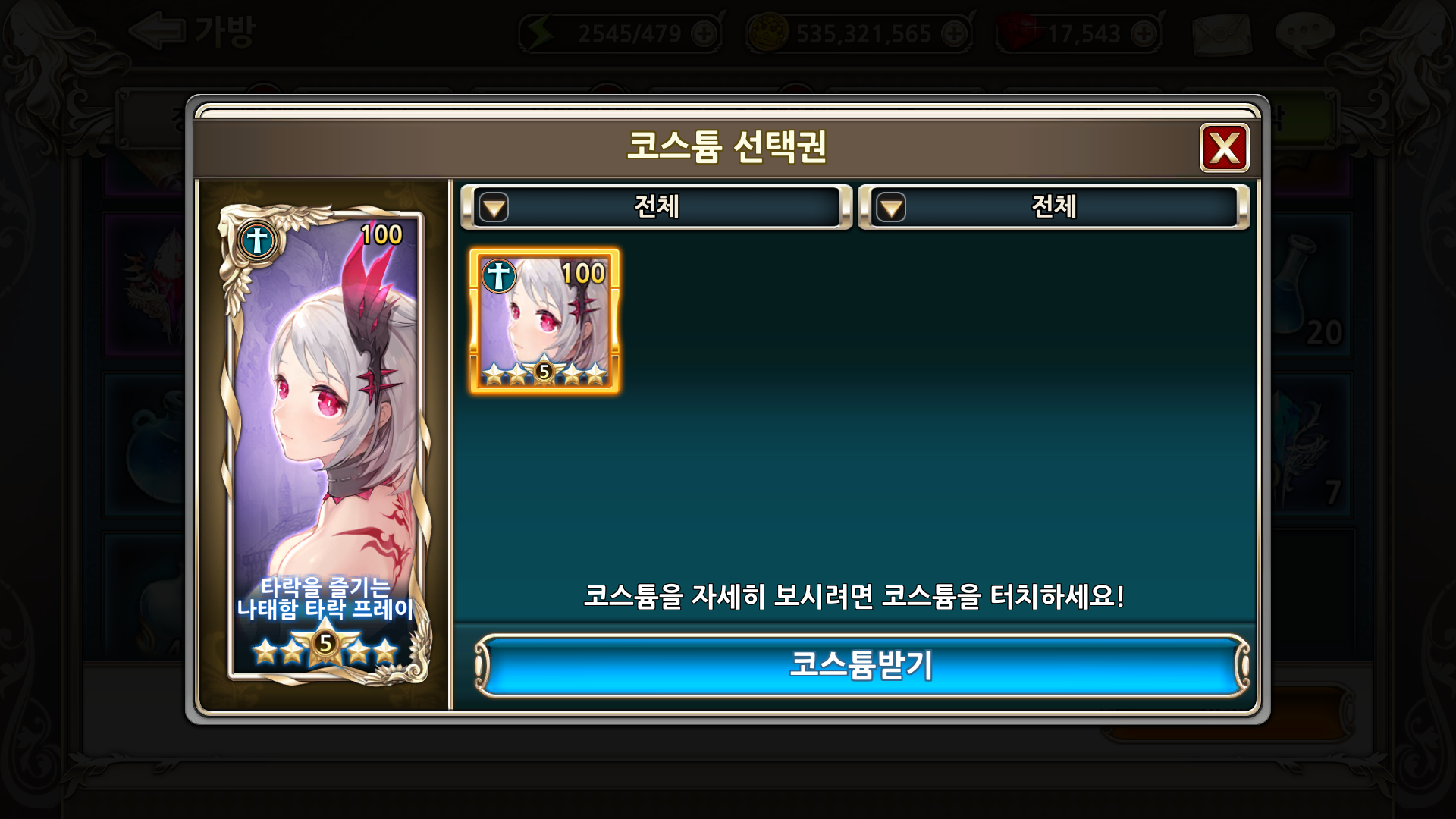Add rubies with the plus icon

coord(1143,34)
